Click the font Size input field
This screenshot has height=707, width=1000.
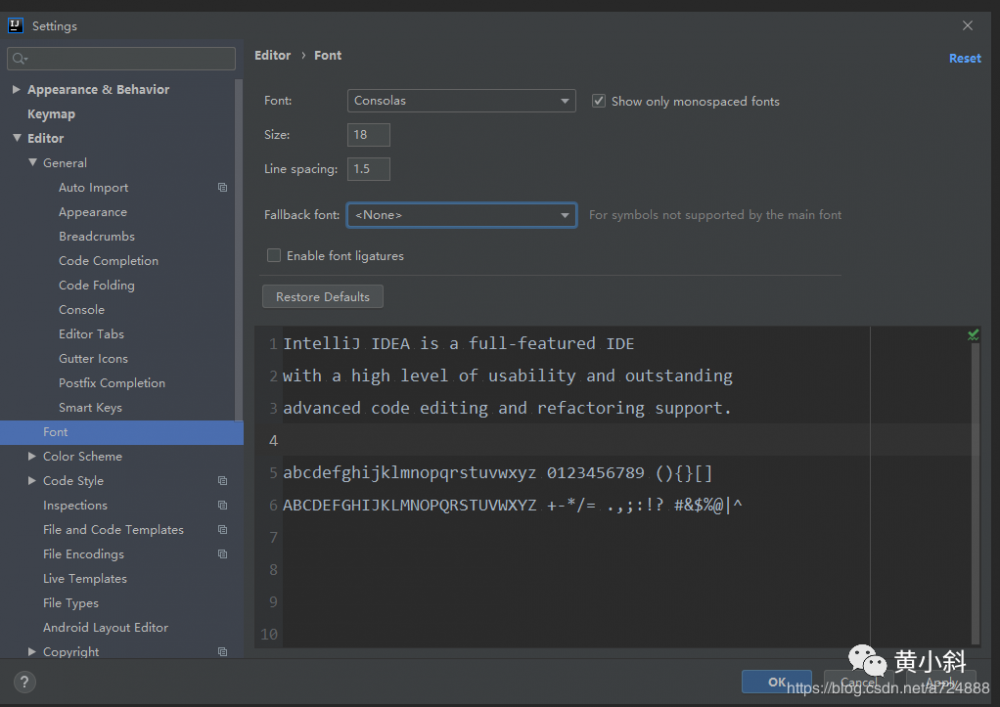368,135
